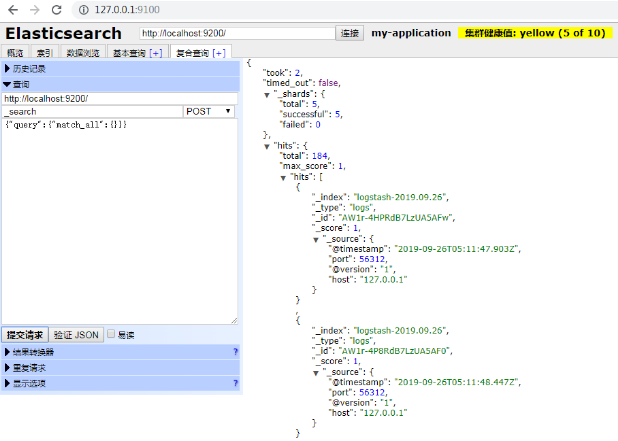Click the yellow cluster health indicator
This screenshot has height=441, width=618.
(535, 33)
